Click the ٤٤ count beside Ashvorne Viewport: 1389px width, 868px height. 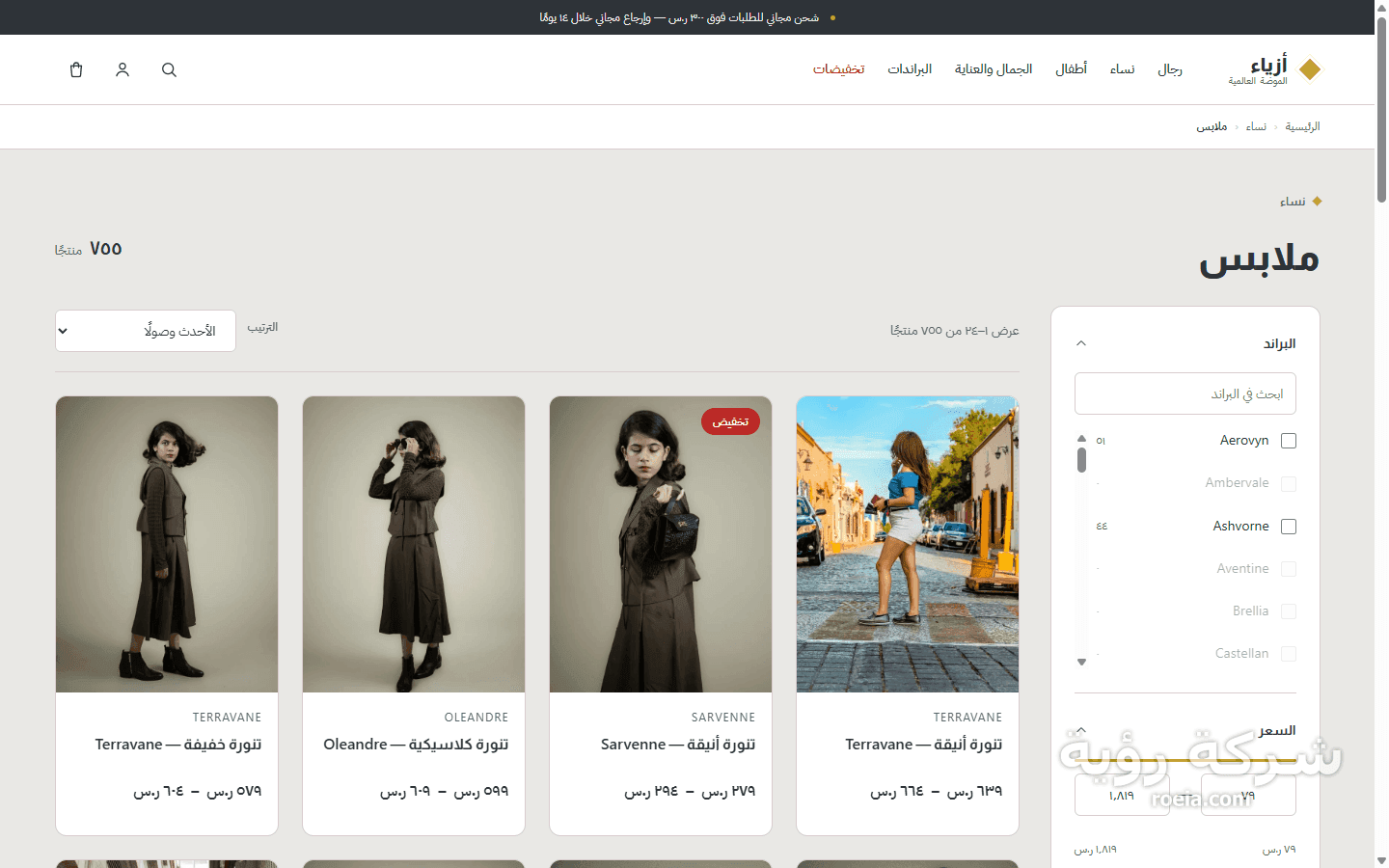click(x=1102, y=527)
